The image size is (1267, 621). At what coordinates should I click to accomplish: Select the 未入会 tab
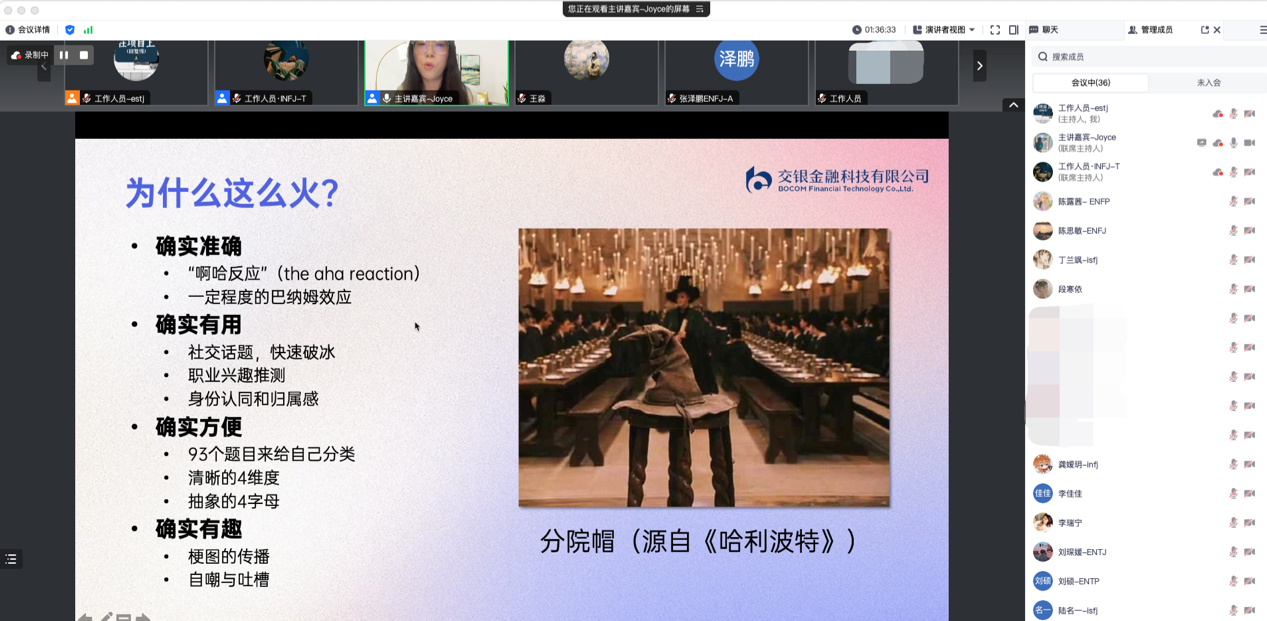coord(1208,83)
